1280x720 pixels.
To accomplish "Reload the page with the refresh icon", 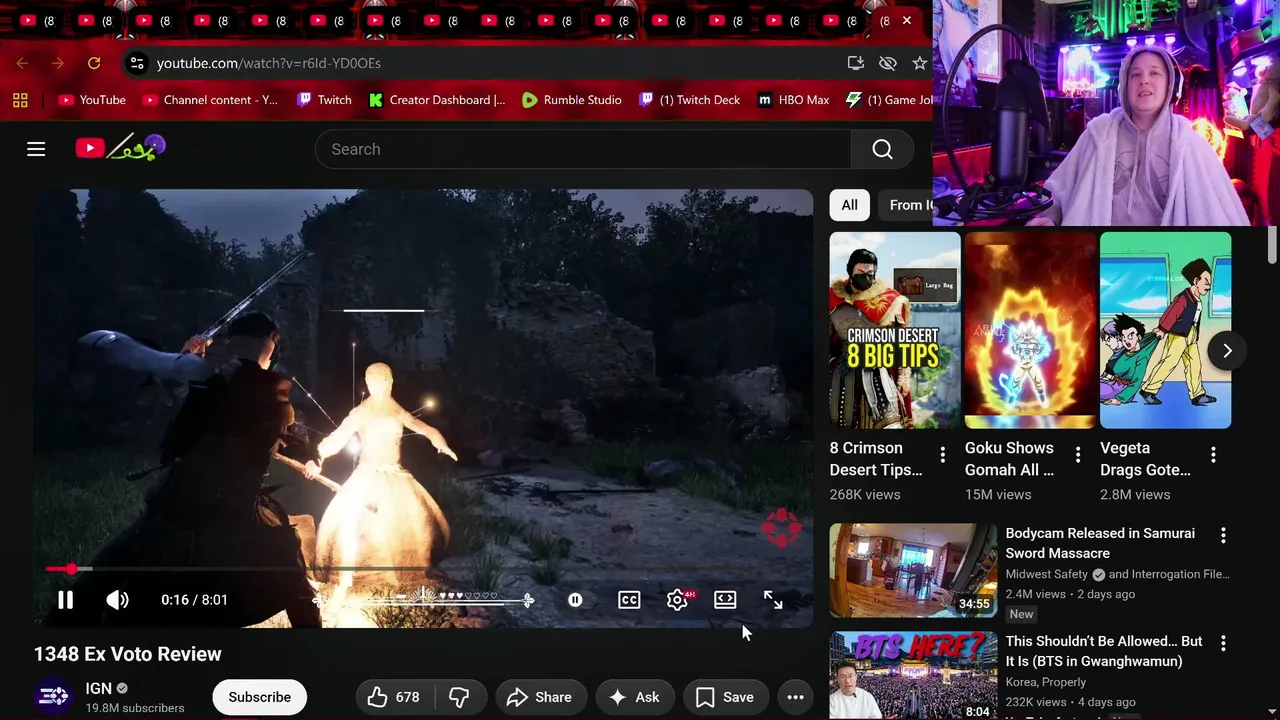I will point(94,63).
